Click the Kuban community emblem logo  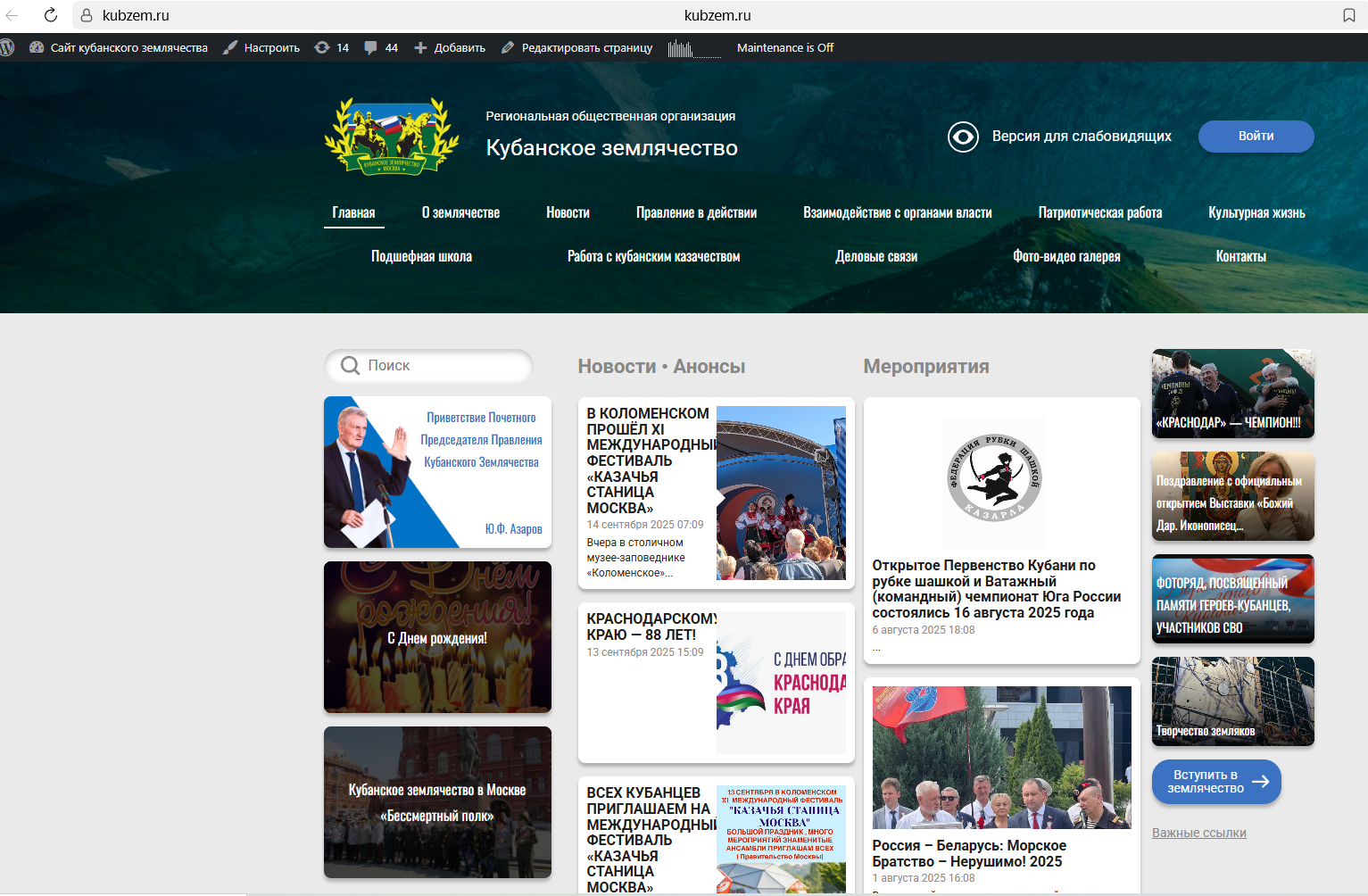pyautogui.click(x=391, y=136)
